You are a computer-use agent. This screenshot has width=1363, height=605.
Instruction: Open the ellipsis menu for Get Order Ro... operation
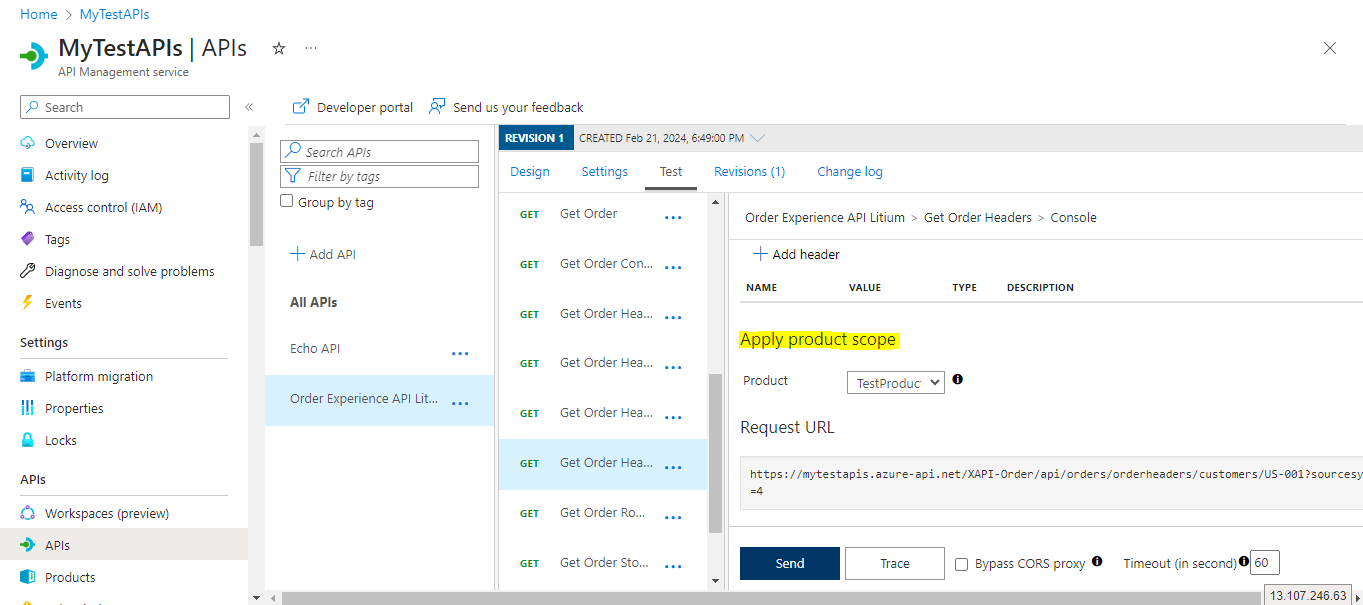673,517
